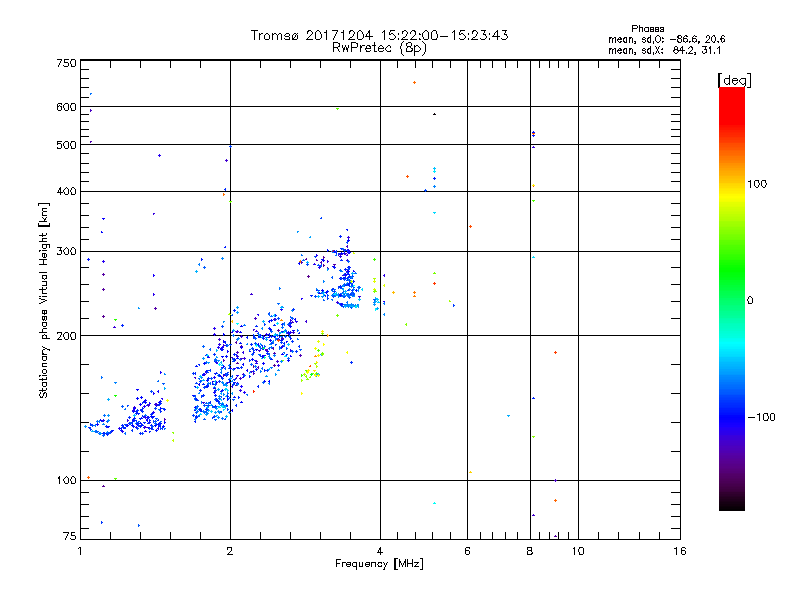The width and height of the screenshot is (800, 600).
Task: Click the y-axis tick label '500'
Action: 66,145
